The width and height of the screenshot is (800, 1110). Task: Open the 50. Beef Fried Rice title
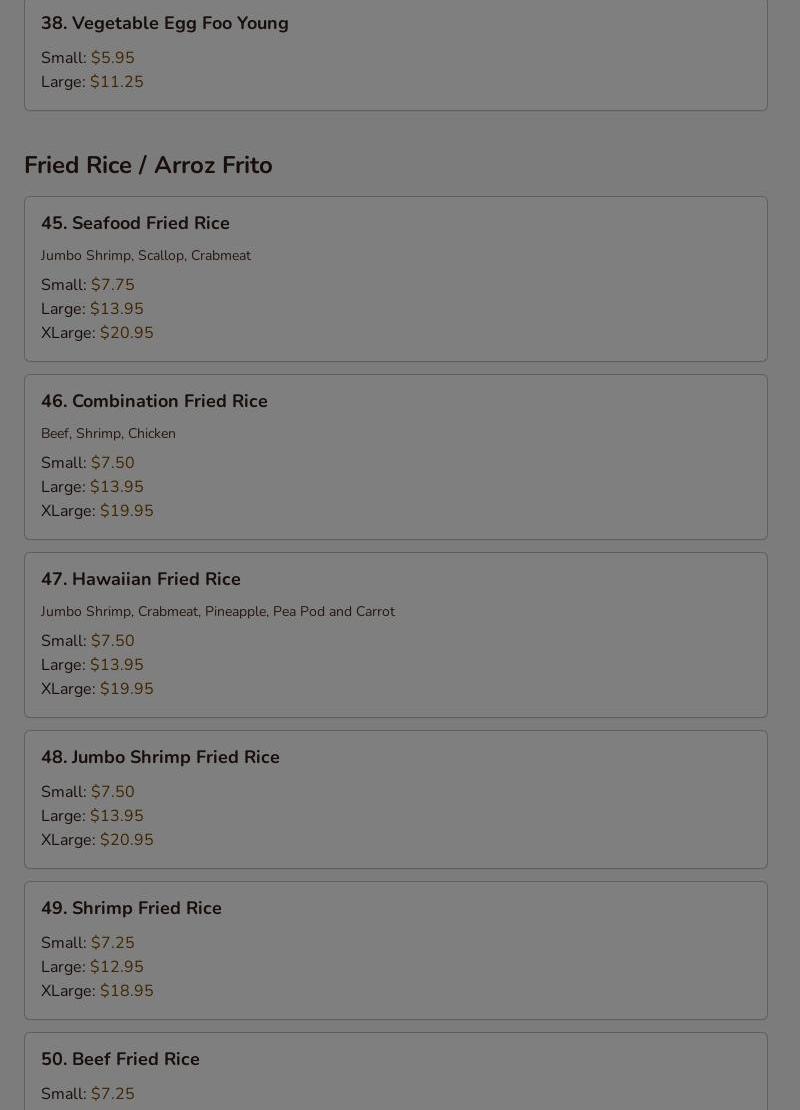tap(120, 1059)
